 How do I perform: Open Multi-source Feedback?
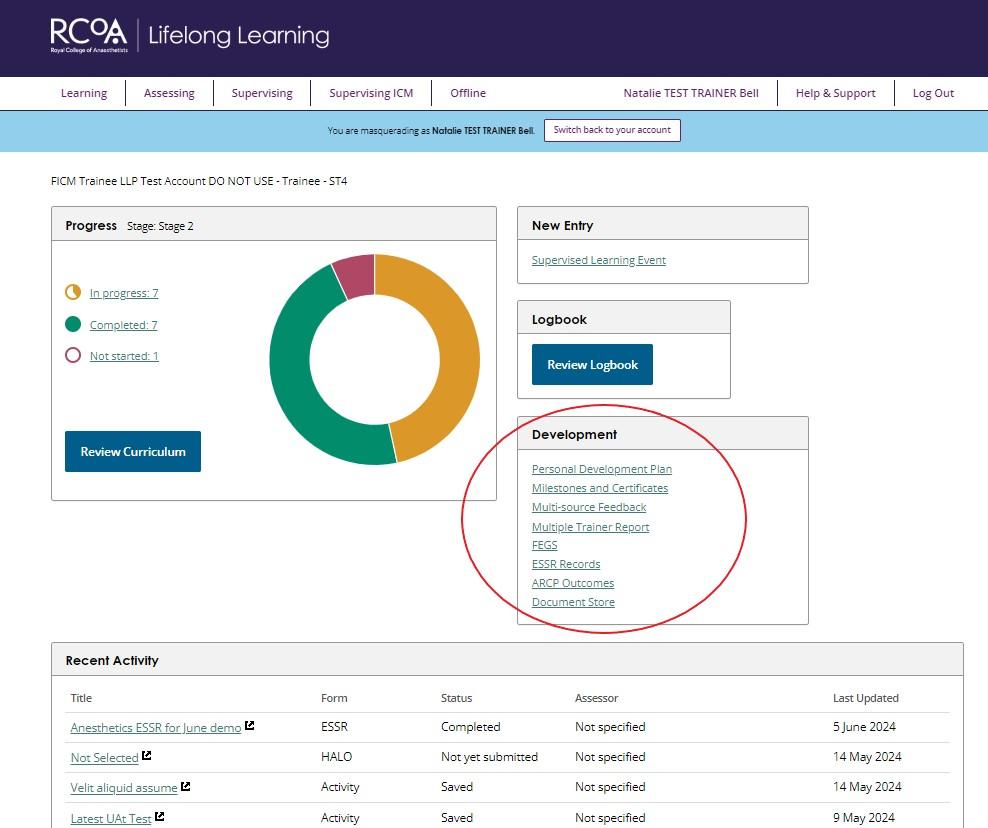589,507
